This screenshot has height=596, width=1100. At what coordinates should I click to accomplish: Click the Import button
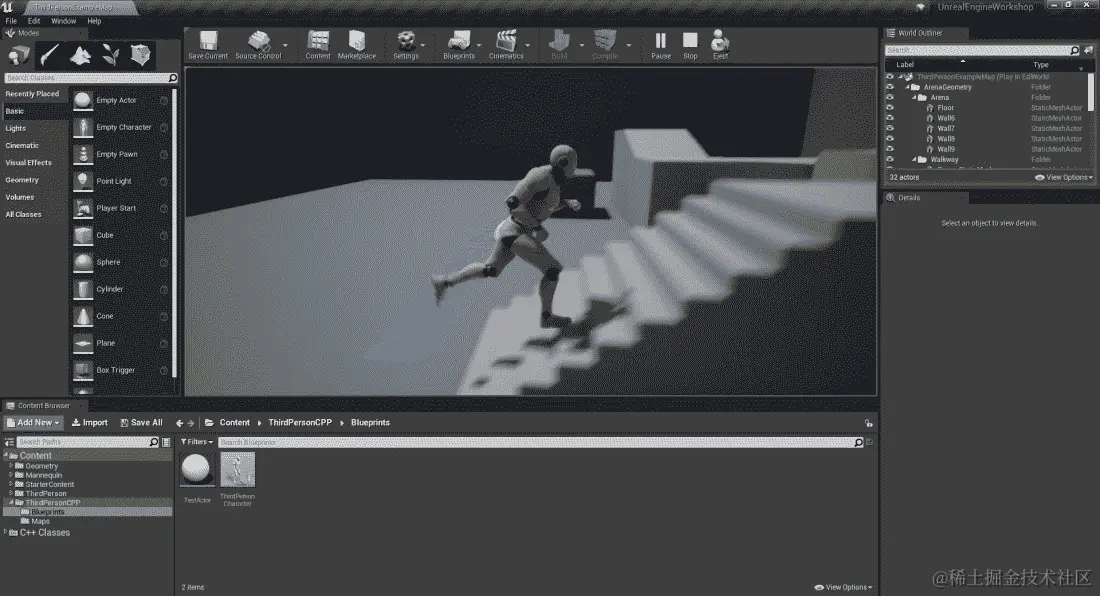pos(90,423)
